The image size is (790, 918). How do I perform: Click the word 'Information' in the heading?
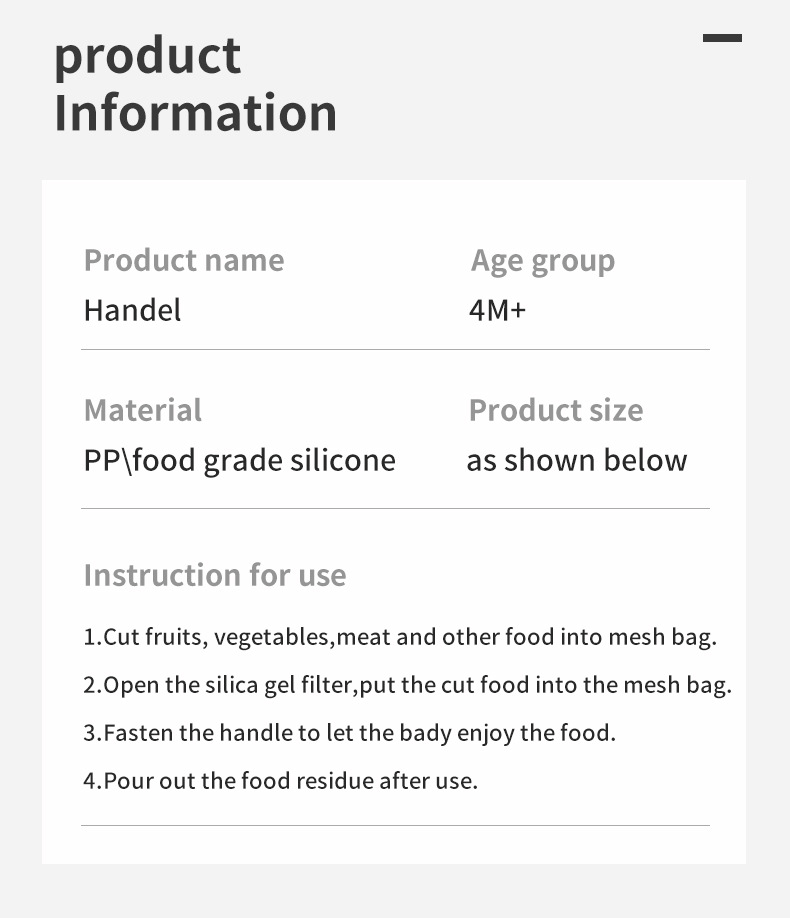pos(195,112)
